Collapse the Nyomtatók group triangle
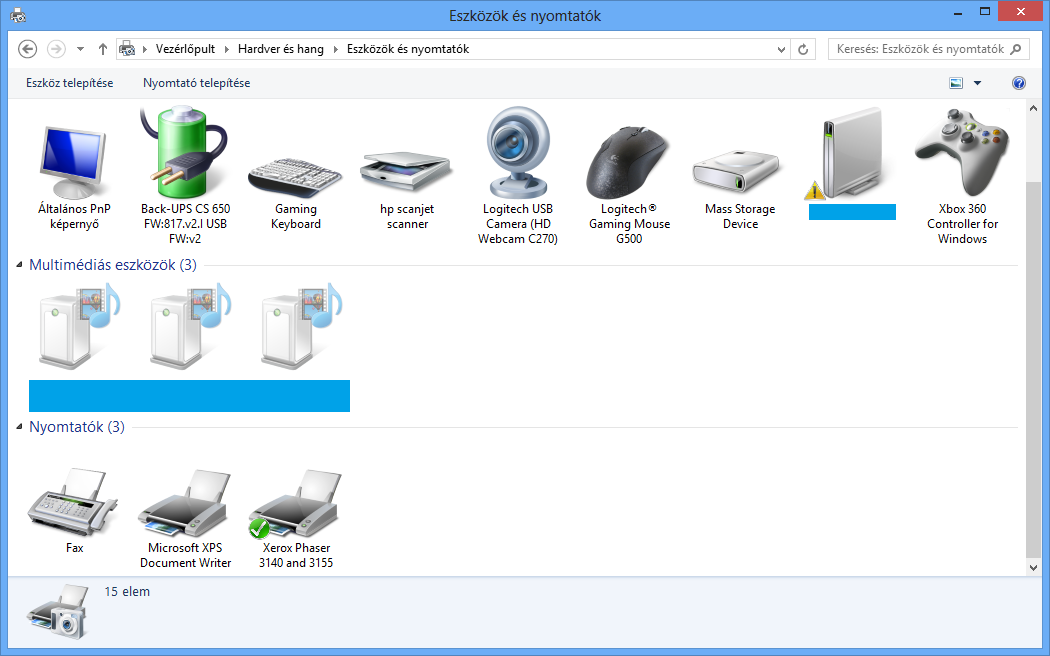Image resolution: width=1050 pixels, height=656 pixels. (19, 427)
